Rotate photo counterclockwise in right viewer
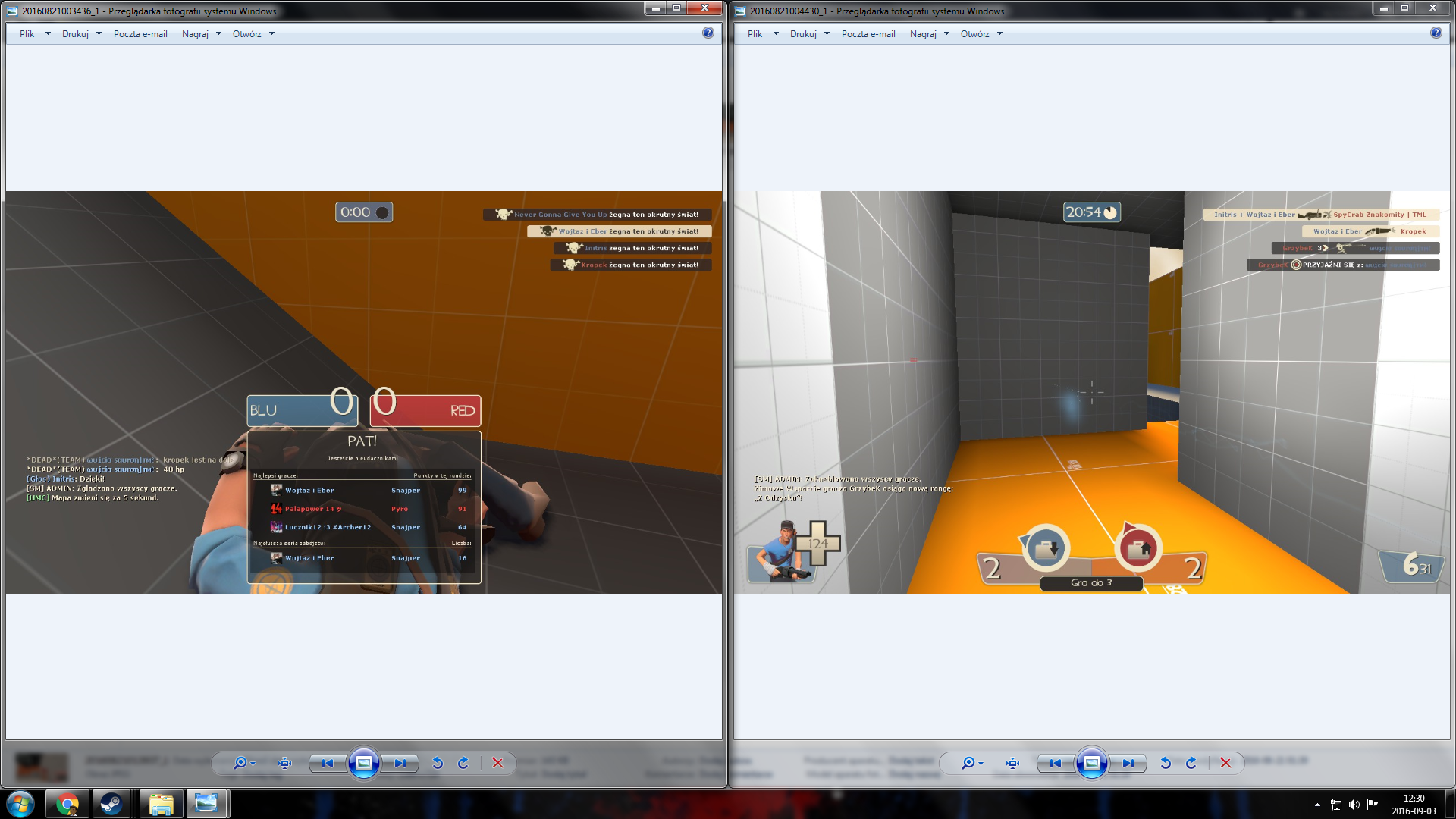 point(1166,763)
